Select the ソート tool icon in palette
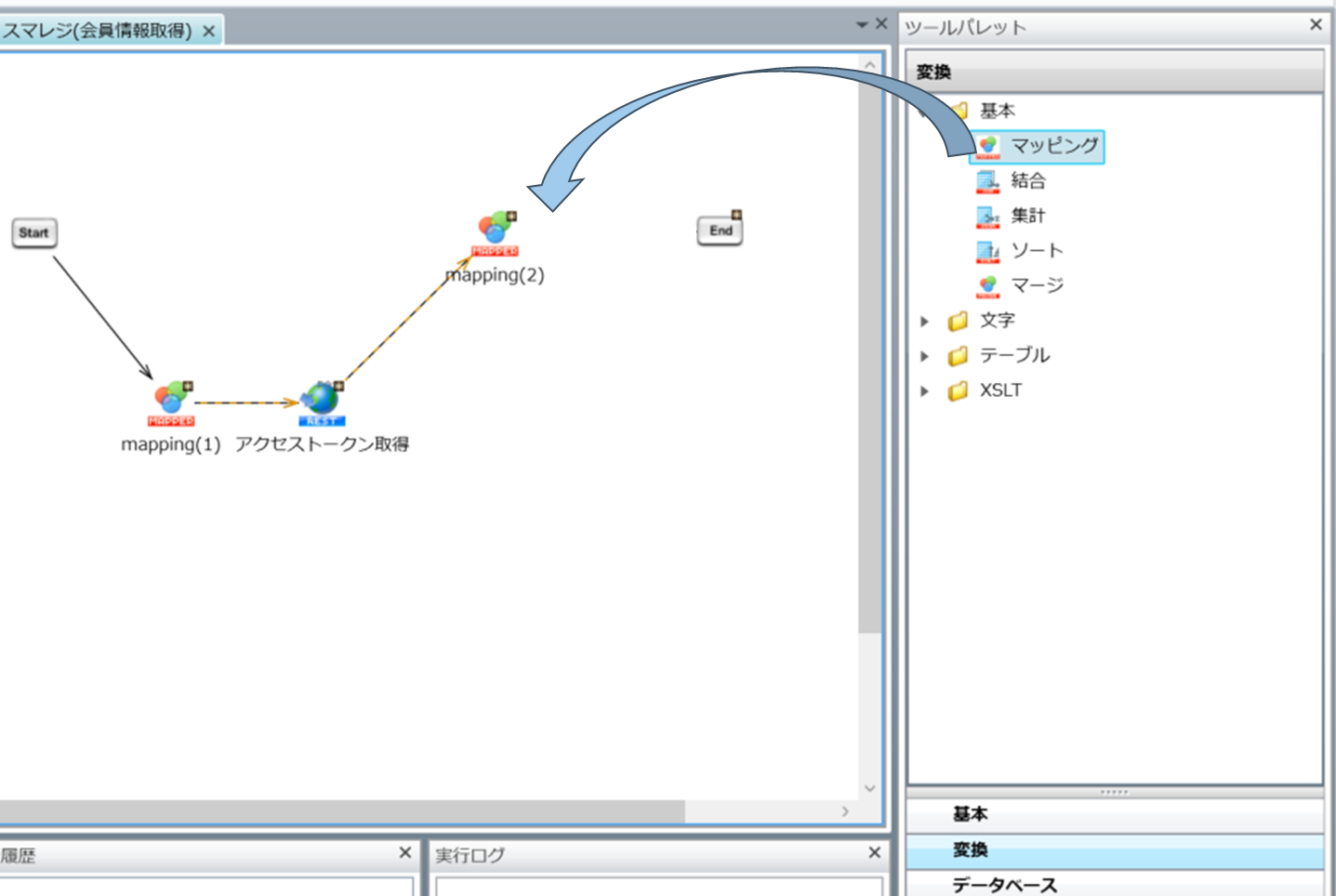 (988, 251)
